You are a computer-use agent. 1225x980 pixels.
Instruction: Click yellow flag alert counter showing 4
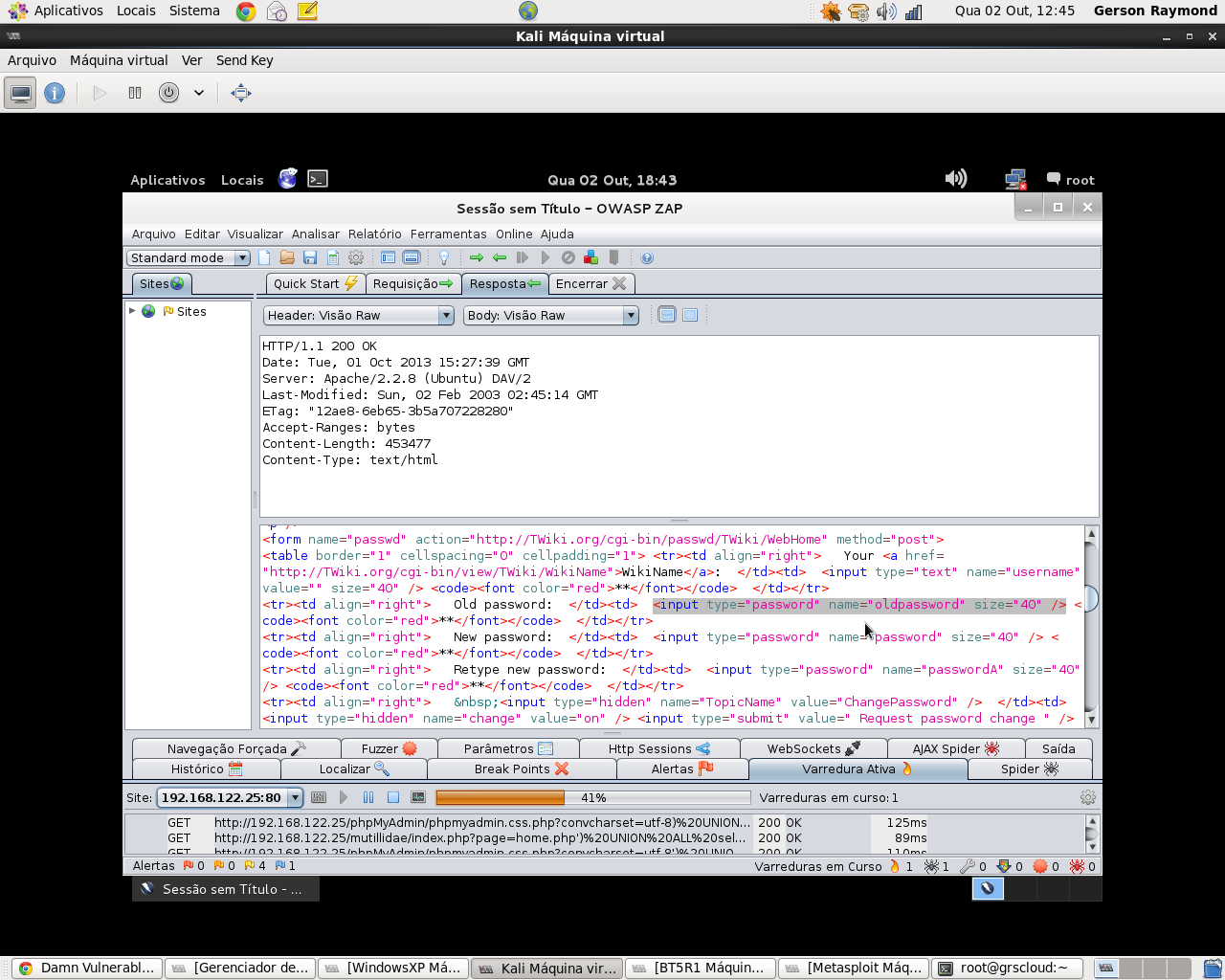[x=256, y=865]
